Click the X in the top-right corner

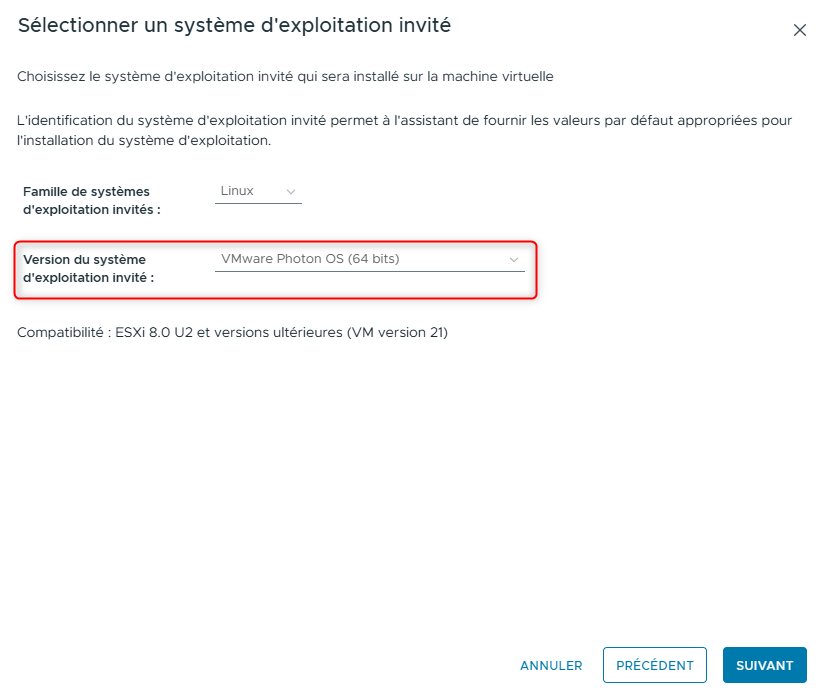pos(799,30)
